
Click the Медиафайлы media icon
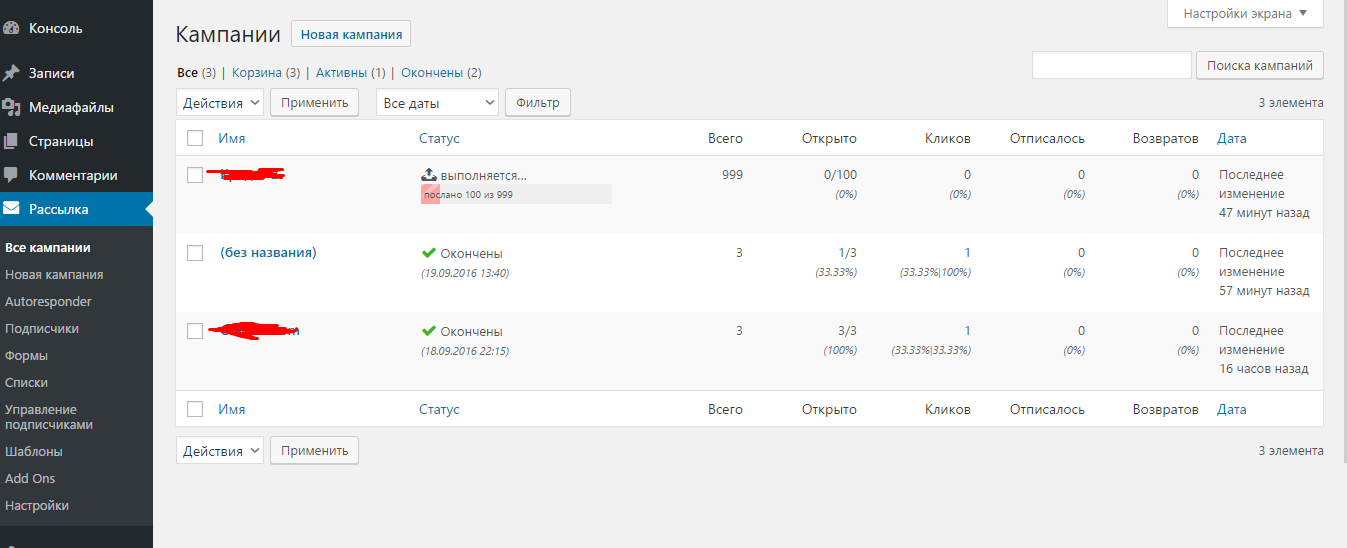(12, 107)
